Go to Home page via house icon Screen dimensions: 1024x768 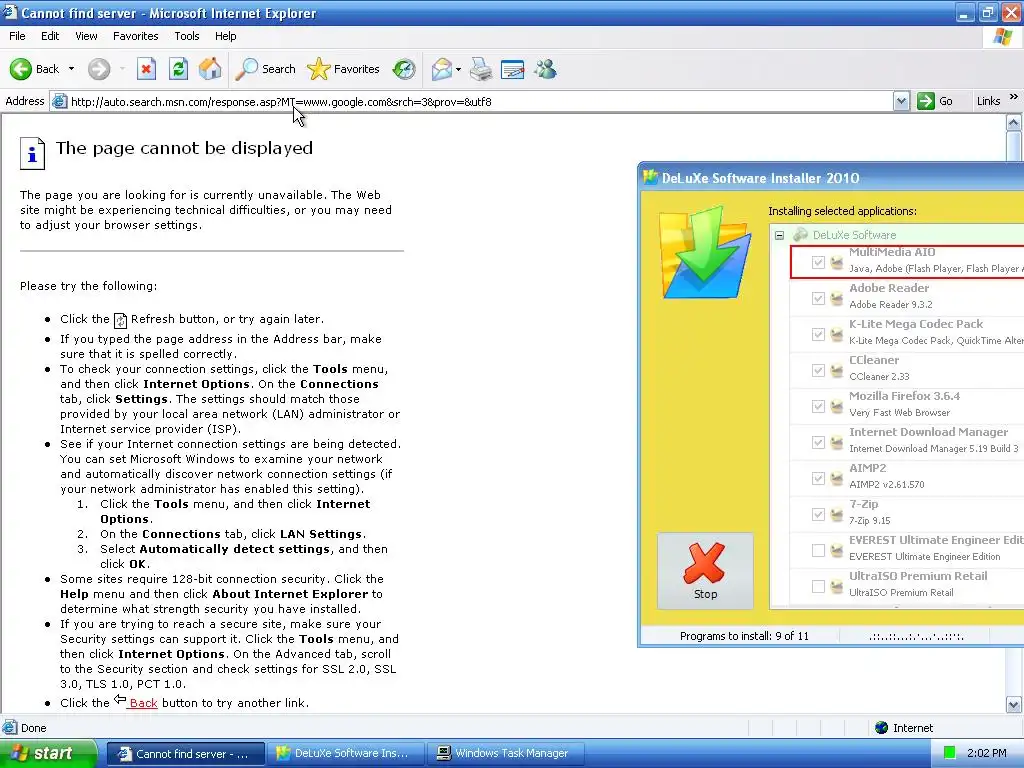[210, 69]
